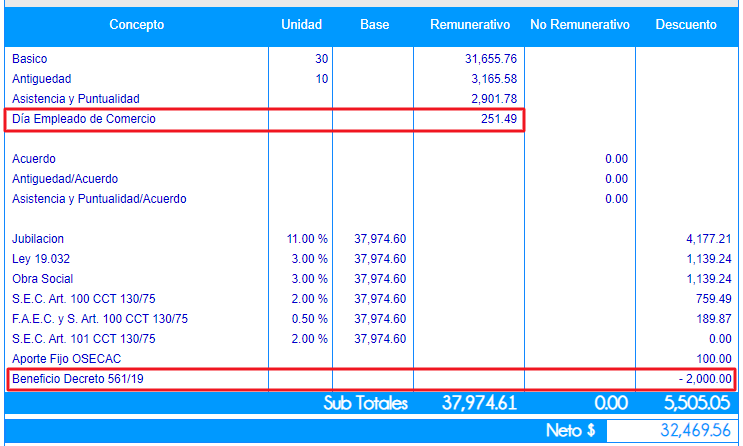This screenshot has height=446, width=743.
Task: Select the F.A.E.C. y S. Art. 100 row label
Action: click(x=99, y=319)
